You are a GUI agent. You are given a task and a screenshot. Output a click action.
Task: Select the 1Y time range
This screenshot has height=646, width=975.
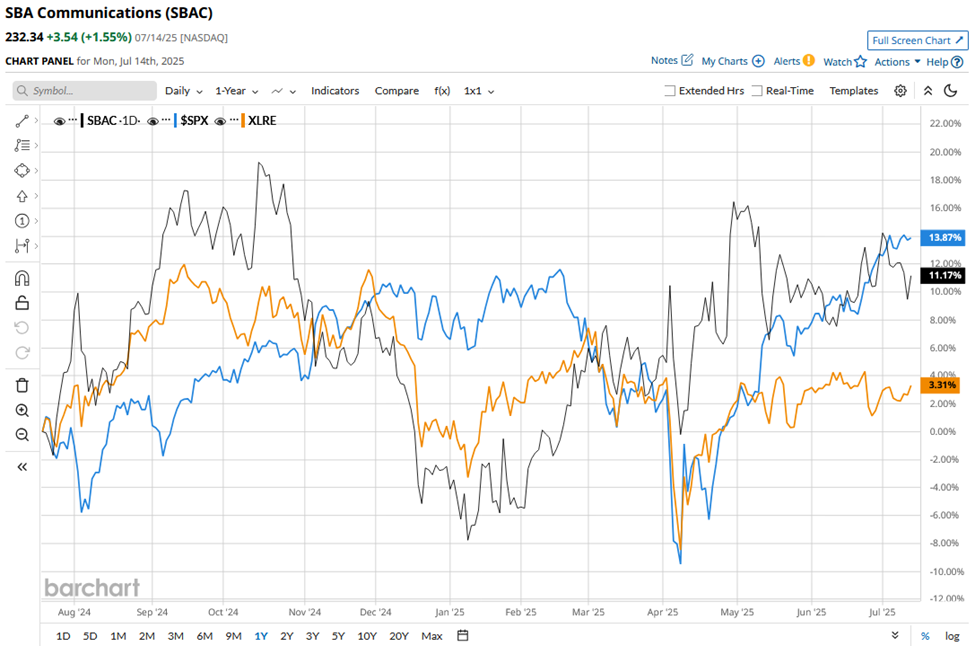click(x=261, y=636)
